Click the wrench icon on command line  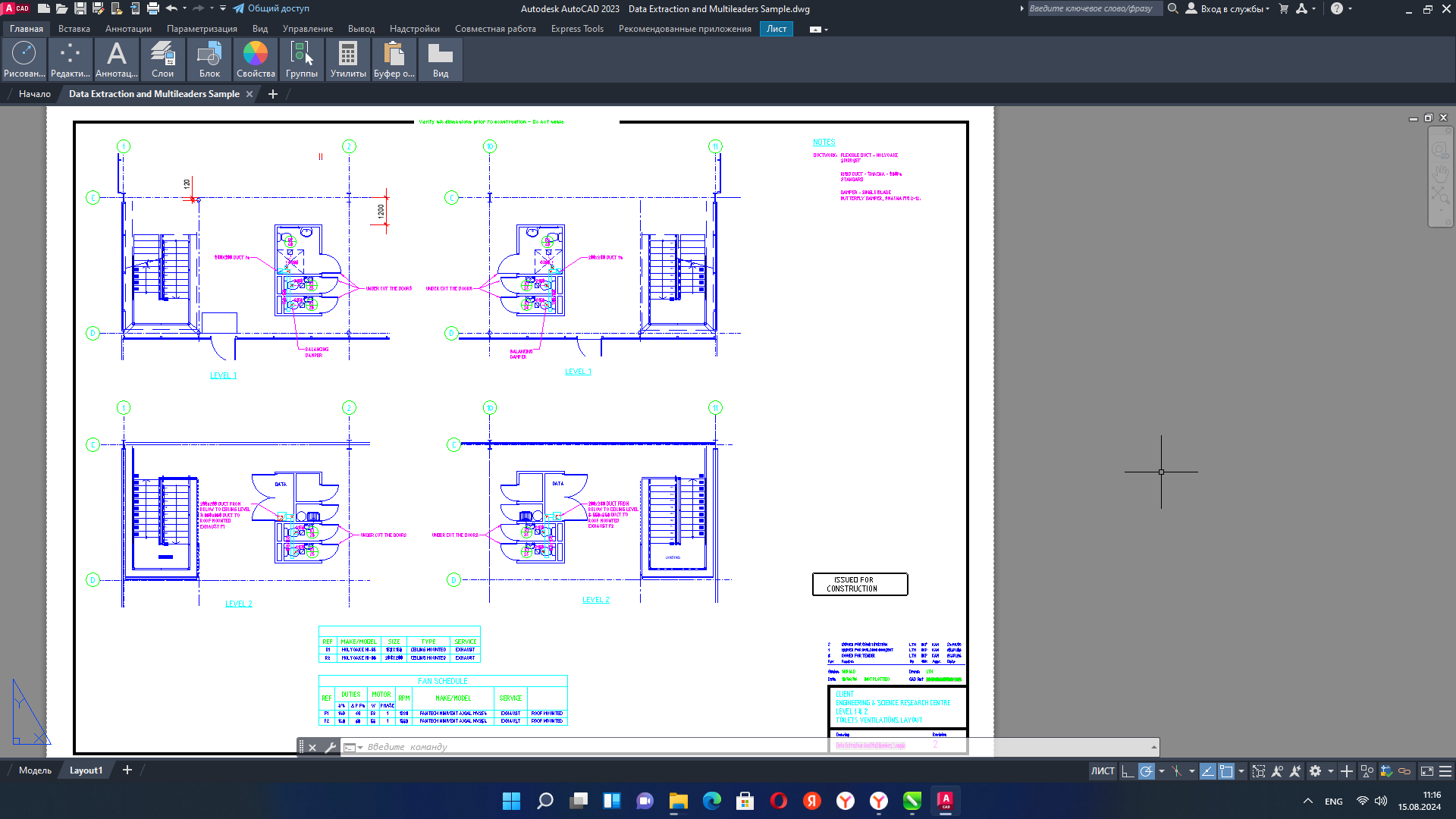click(x=330, y=747)
